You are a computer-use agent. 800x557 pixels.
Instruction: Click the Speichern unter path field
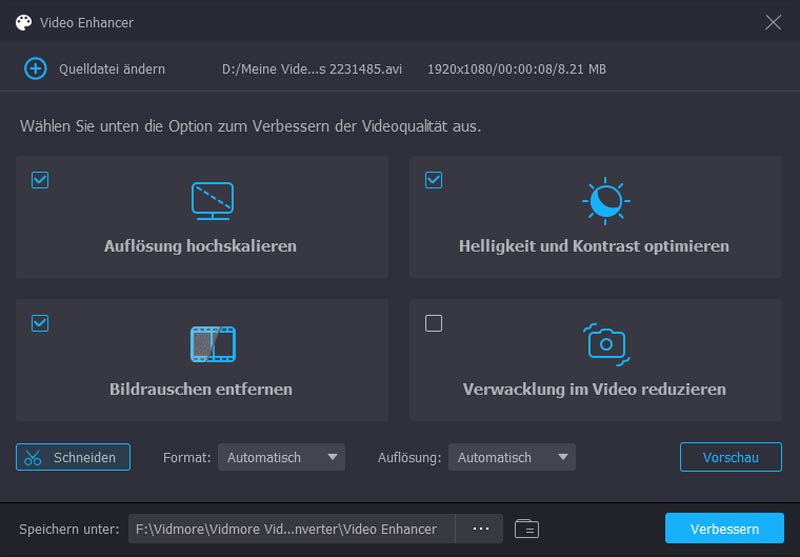pyautogui.click(x=291, y=529)
